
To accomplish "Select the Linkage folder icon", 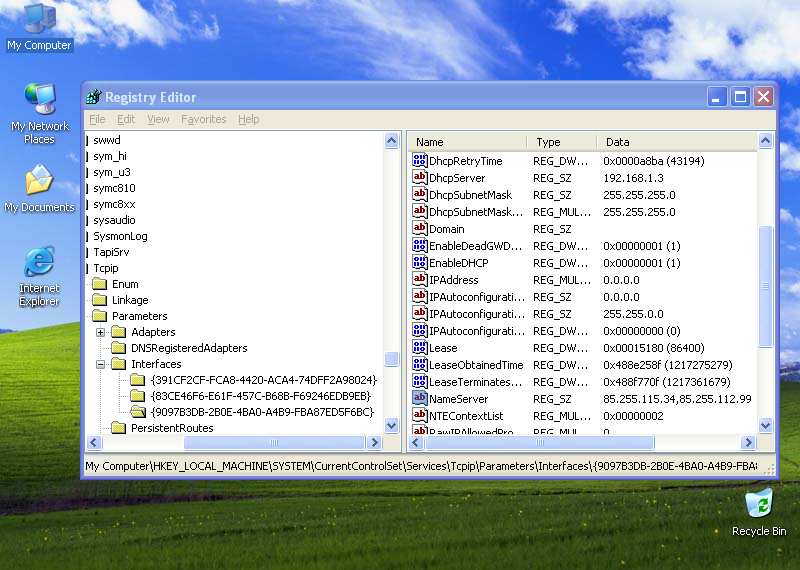I will pyautogui.click(x=99, y=300).
